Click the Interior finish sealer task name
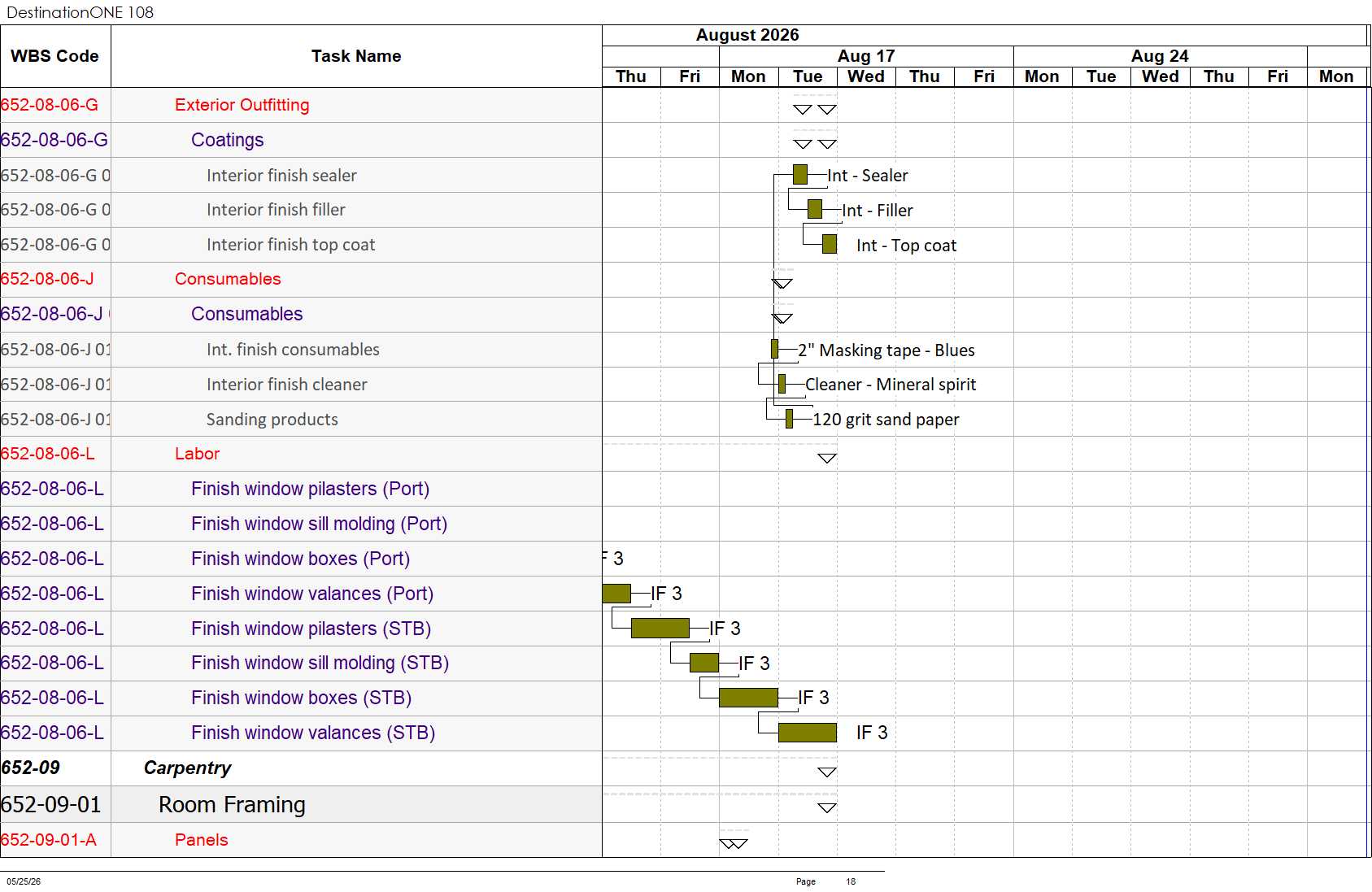This screenshot has width=1372, height=892. (281, 176)
